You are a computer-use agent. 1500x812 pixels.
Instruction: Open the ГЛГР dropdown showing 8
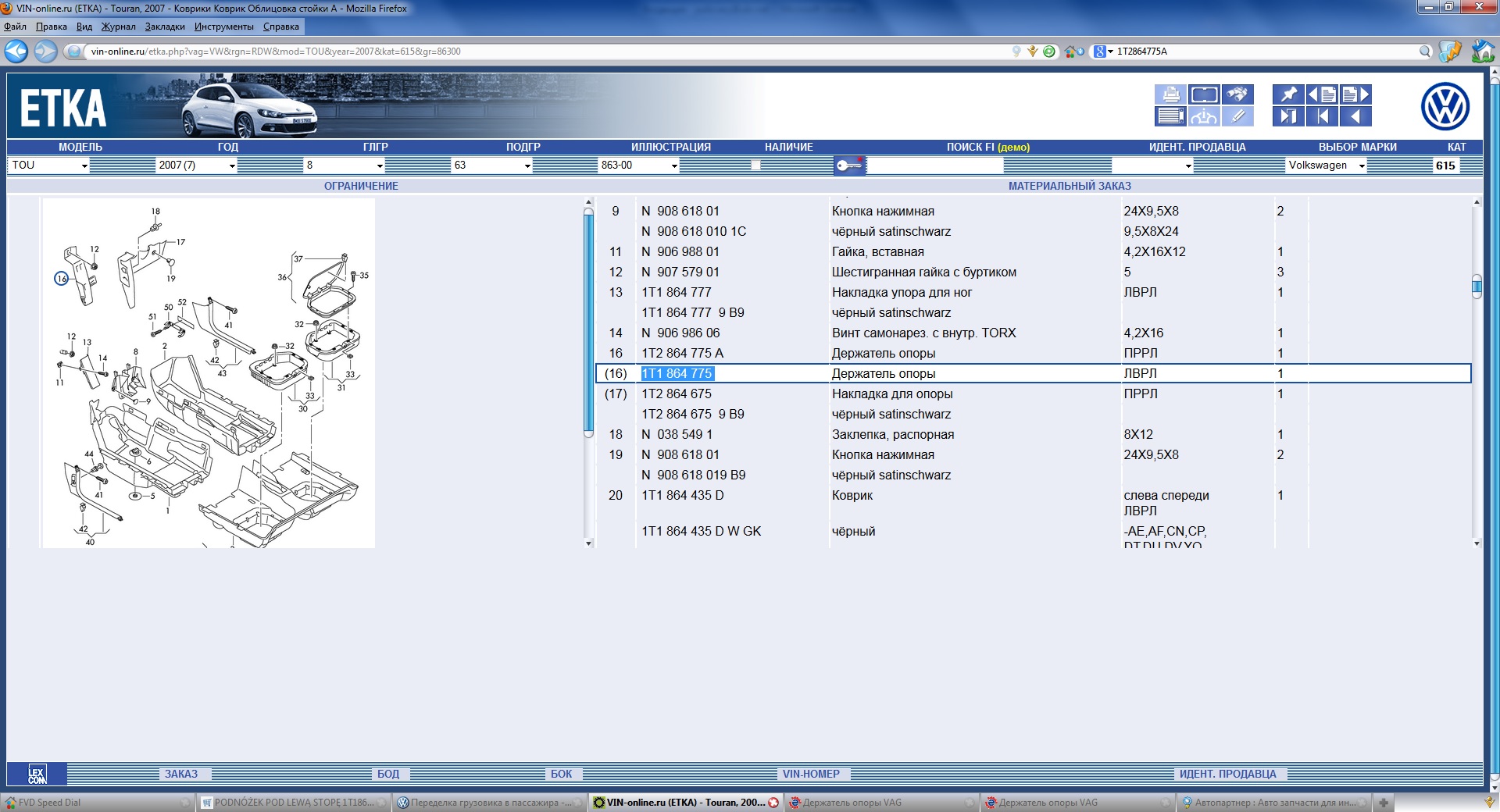pyautogui.click(x=344, y=166)
